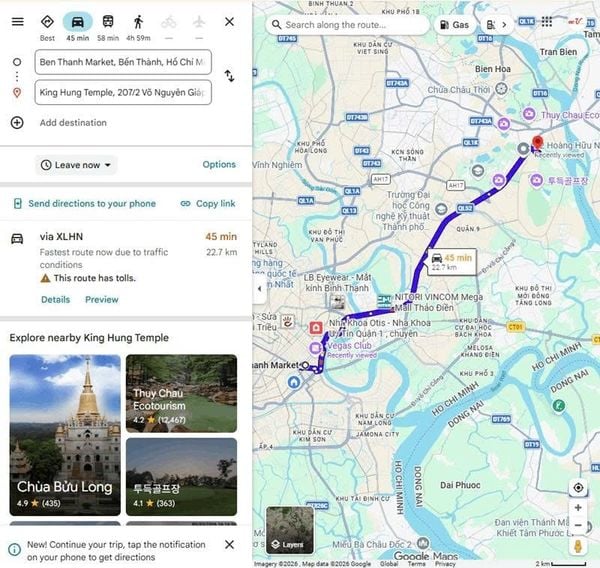Open the Leave now dropdown
The image size is (600, 568).
pos(76,165)
